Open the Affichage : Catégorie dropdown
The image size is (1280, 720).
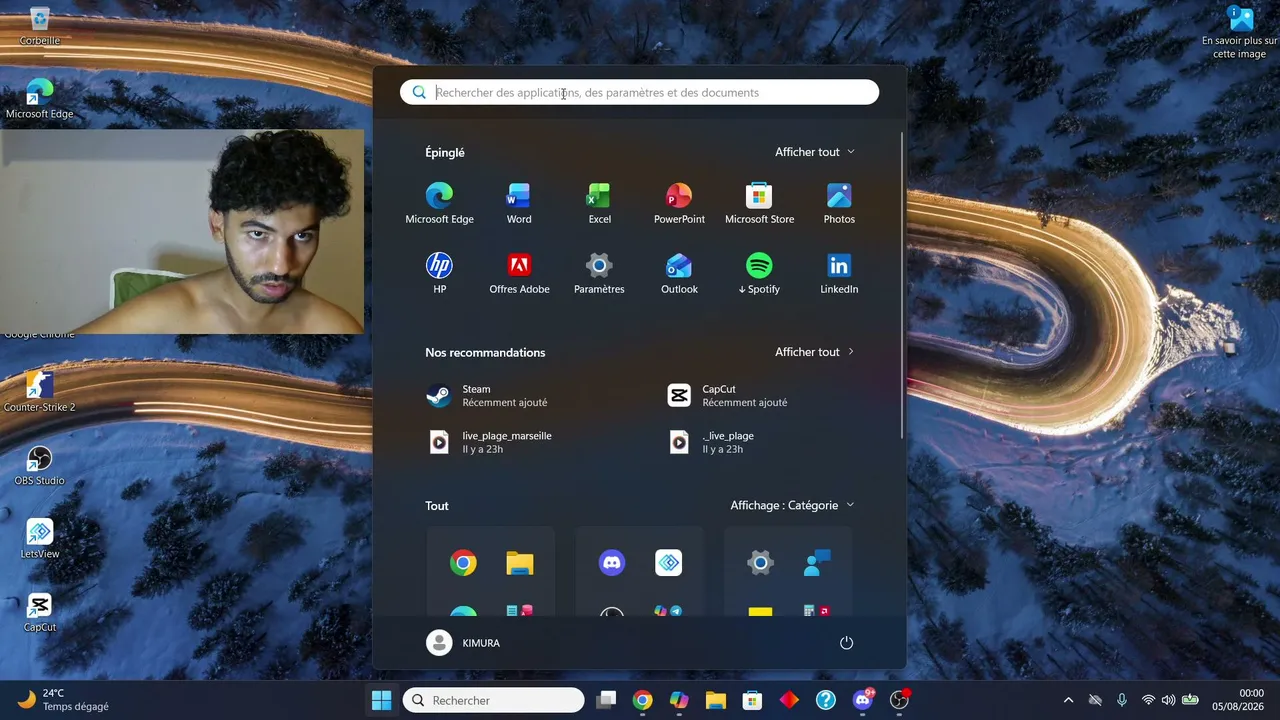(793, 505)
